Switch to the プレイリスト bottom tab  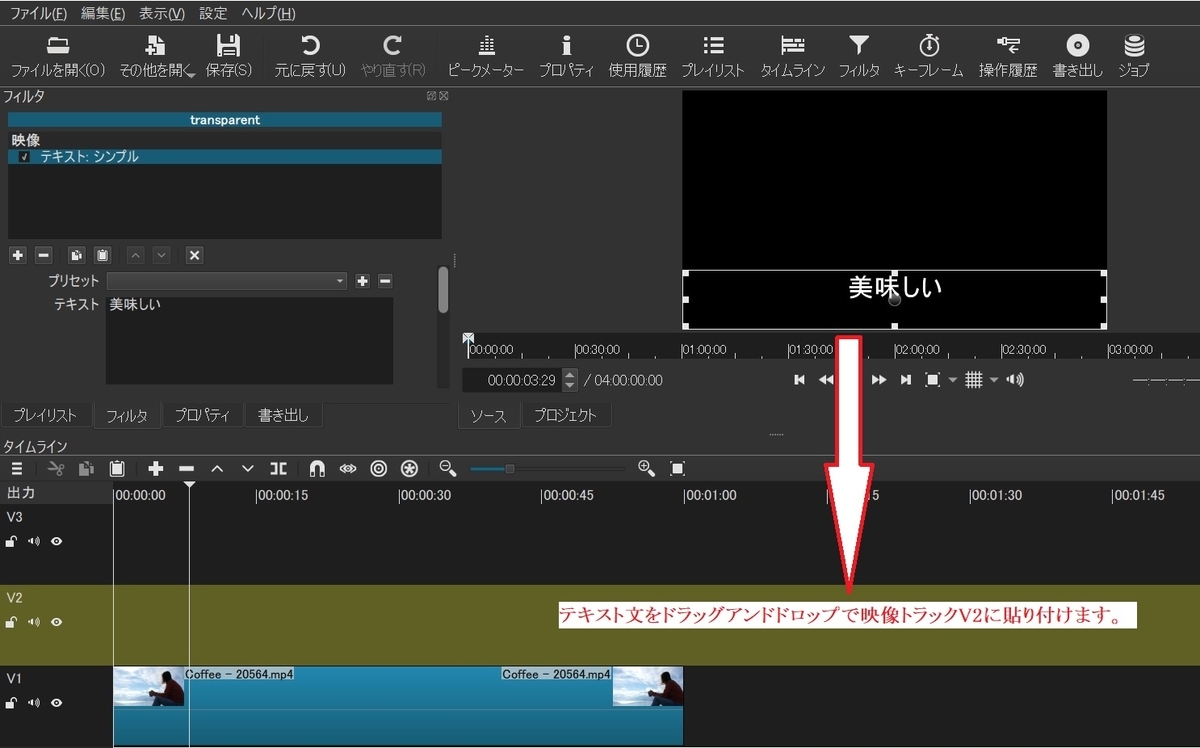click(x=45, y=415)
